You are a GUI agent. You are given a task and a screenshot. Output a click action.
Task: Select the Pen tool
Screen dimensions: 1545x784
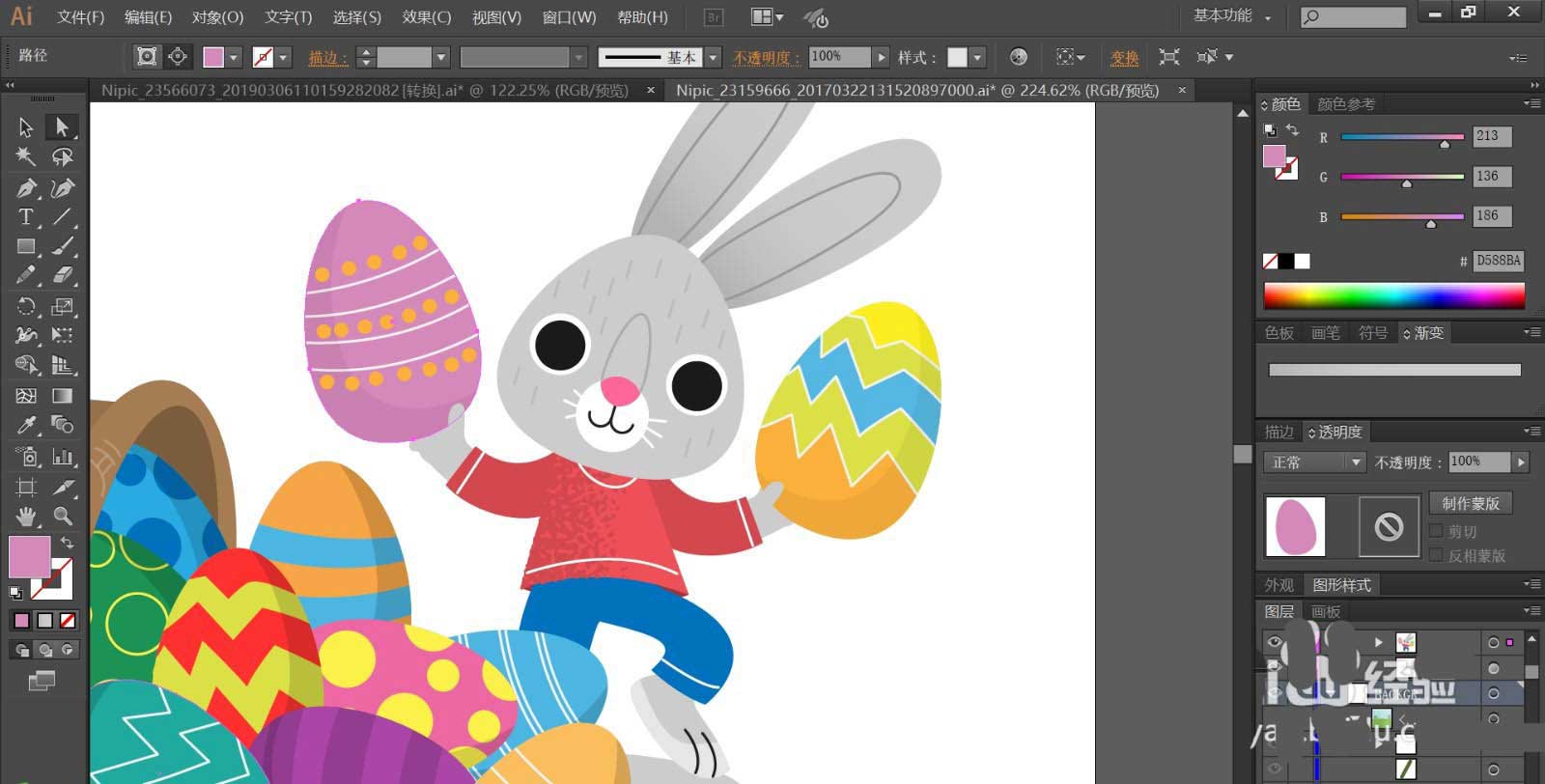coord(26,187)
